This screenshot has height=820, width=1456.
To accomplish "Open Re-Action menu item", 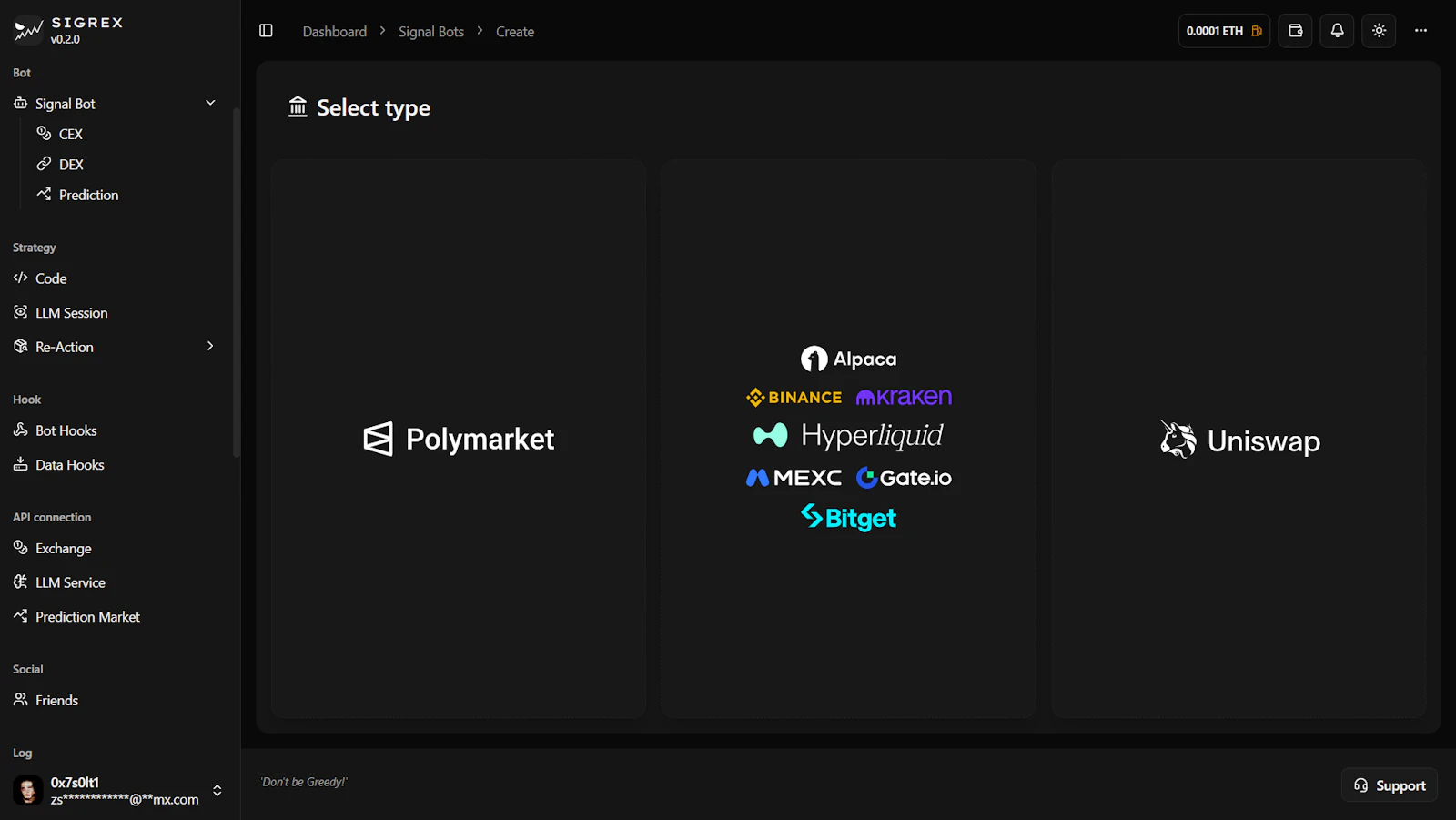I will 64,347.
